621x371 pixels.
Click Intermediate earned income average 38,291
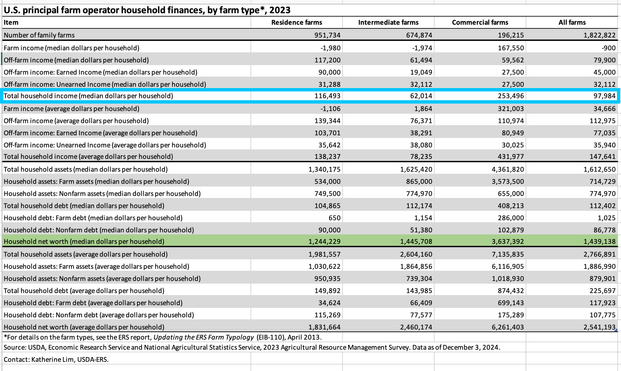421,133
